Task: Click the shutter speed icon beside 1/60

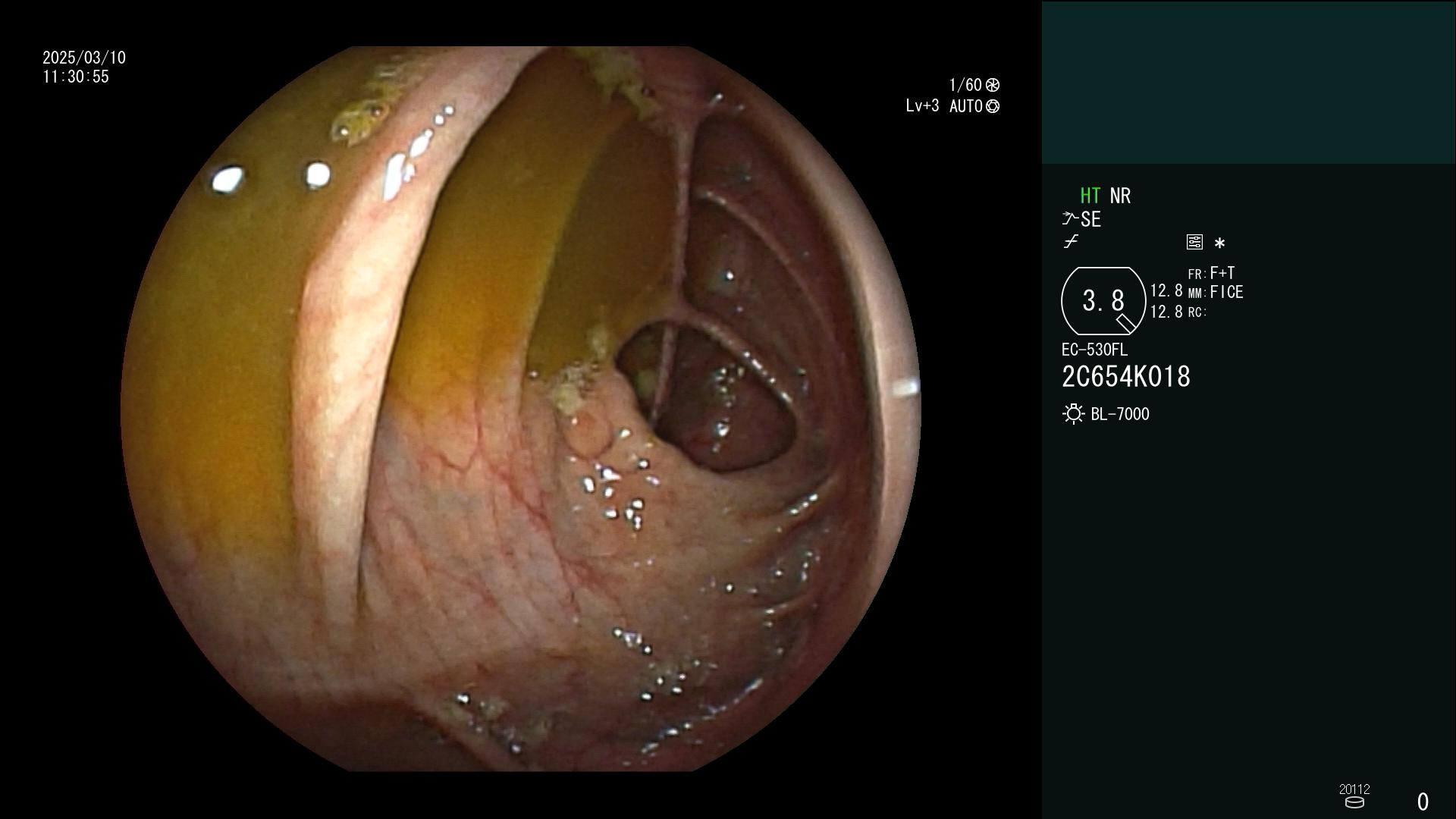Action: [992, 85]
